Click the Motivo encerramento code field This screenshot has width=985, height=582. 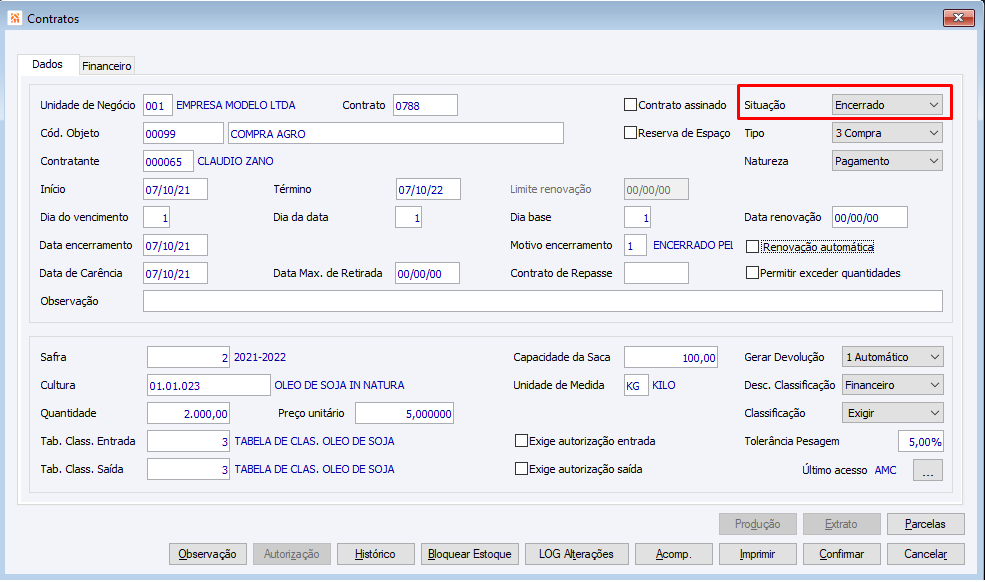[635, 245]
